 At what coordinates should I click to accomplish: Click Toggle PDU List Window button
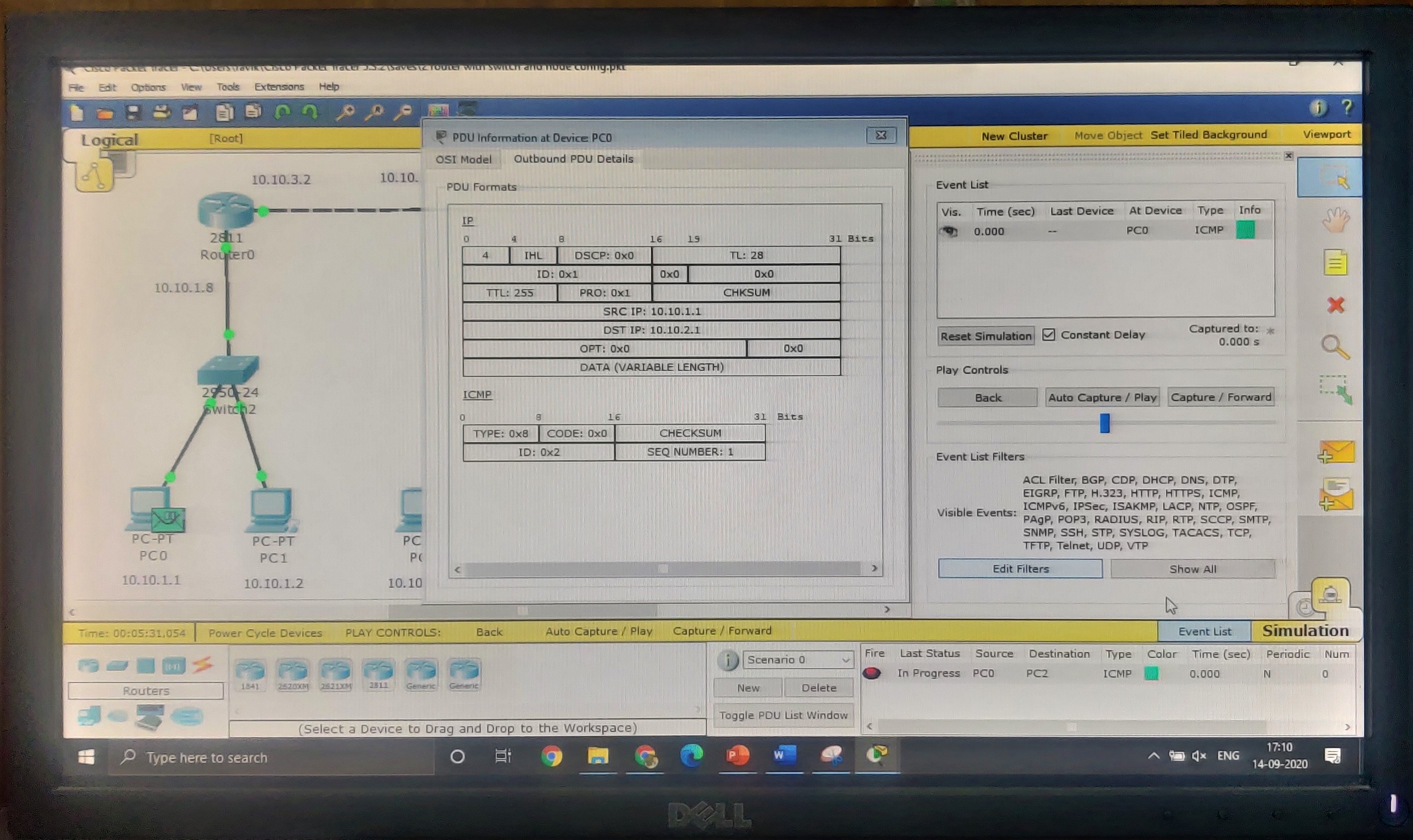783,715
